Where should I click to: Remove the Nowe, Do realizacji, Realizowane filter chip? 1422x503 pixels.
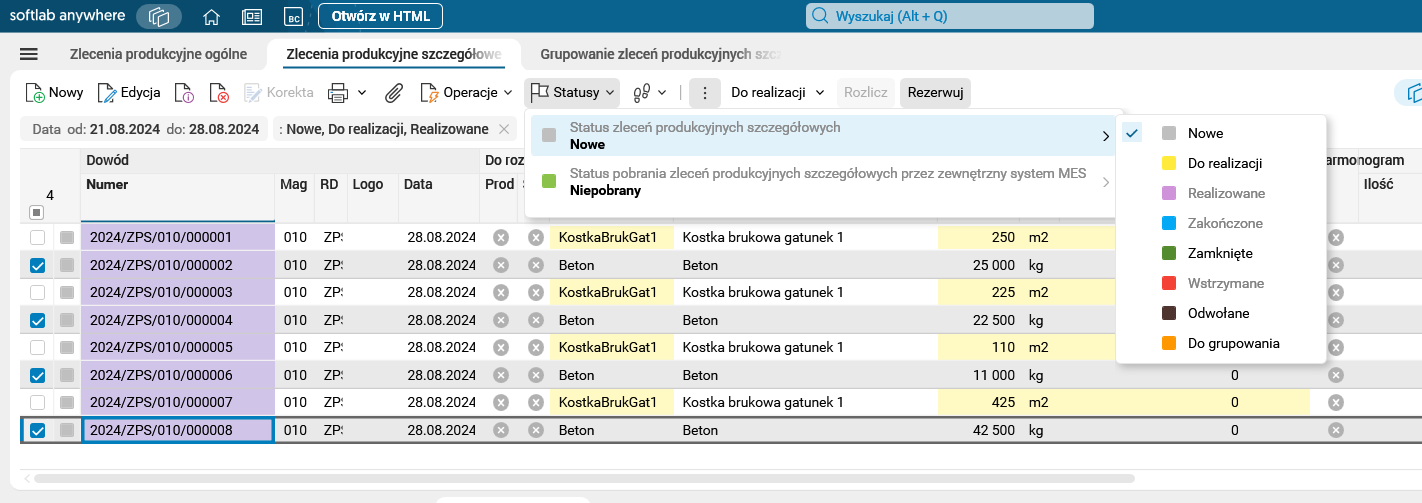[503, 129]
